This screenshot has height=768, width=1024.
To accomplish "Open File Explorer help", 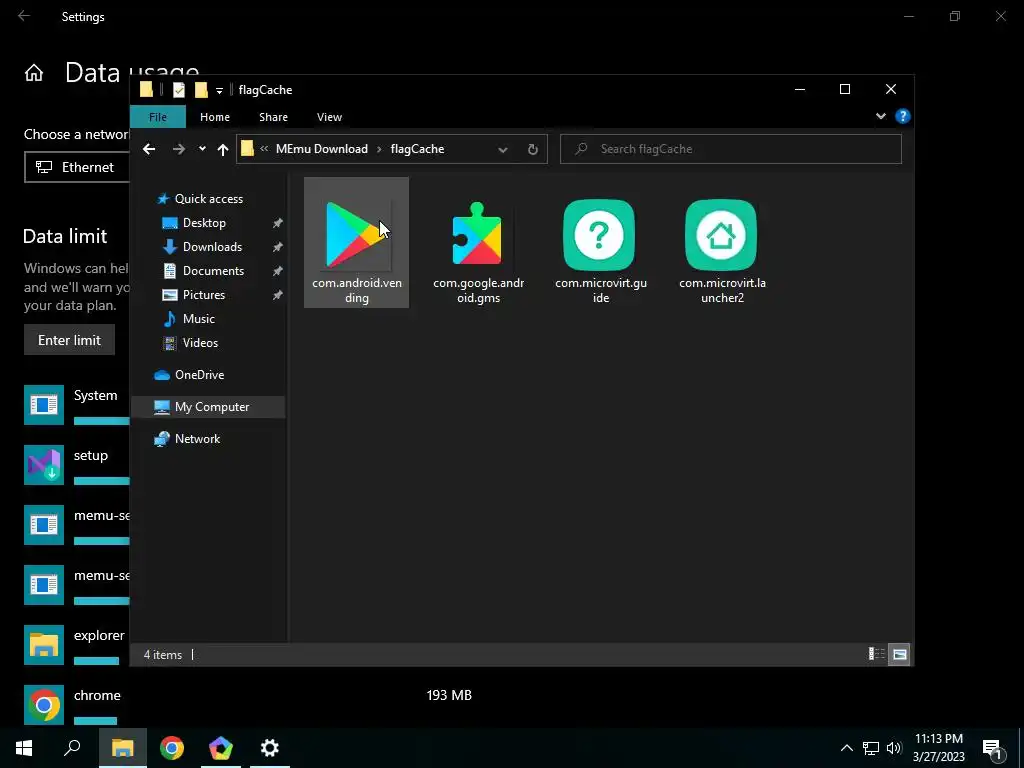I will (x=903, y=116).
